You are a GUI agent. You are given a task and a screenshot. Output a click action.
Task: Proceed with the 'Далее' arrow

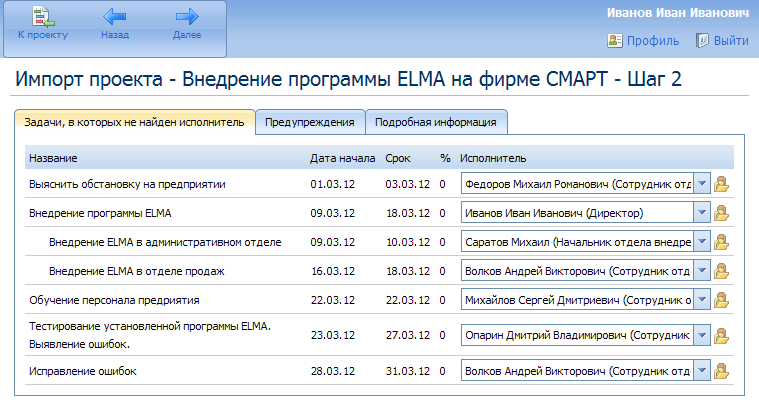click(187, 16)
